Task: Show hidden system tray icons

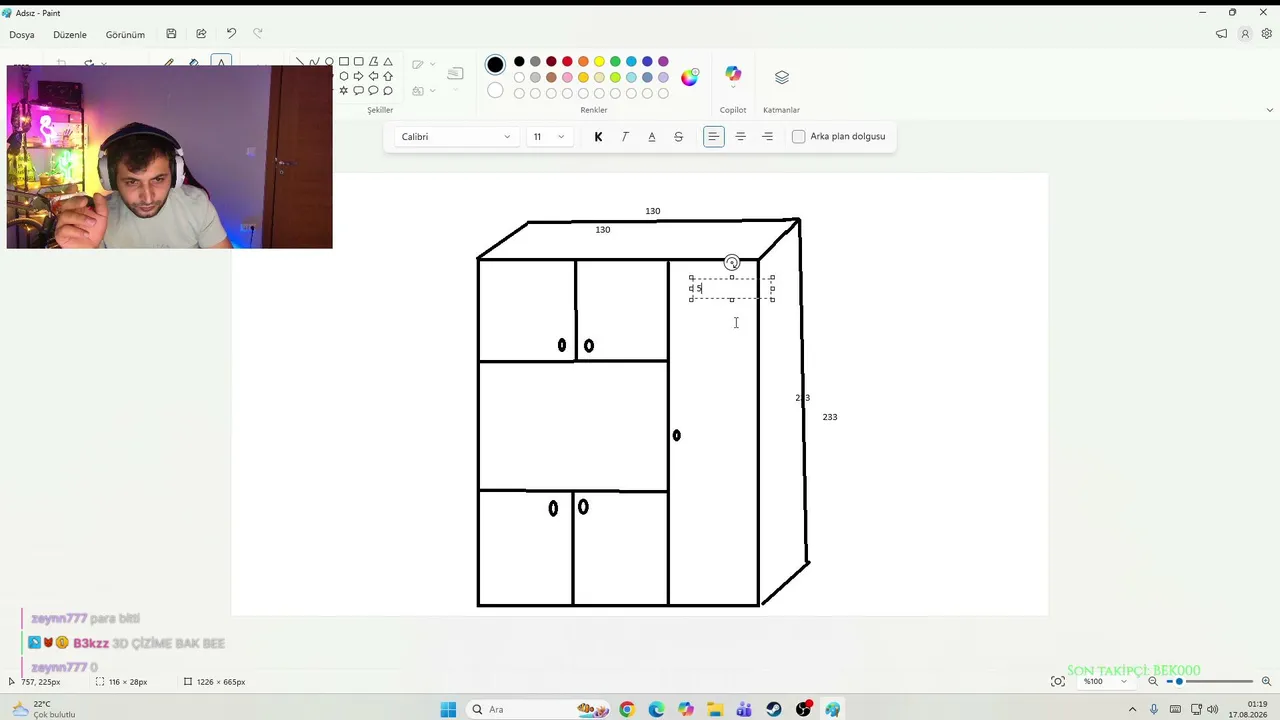Action: [1133, 709]
